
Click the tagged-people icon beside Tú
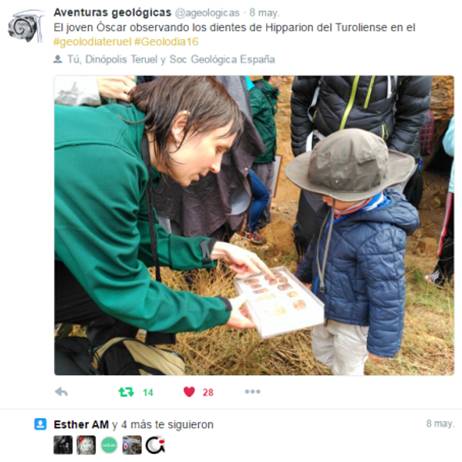tap(58, 59)
